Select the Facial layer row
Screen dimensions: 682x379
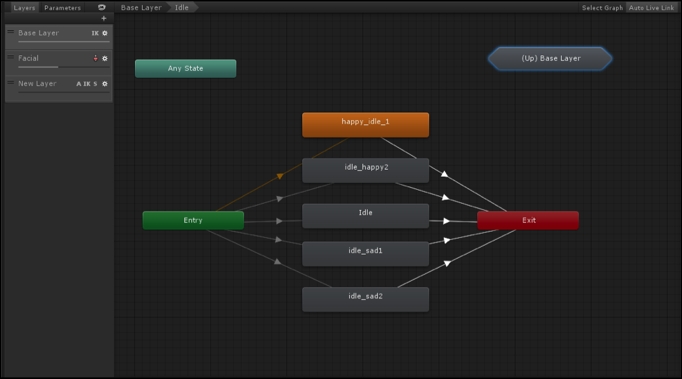pyautogui.click(x=59, y=62)
